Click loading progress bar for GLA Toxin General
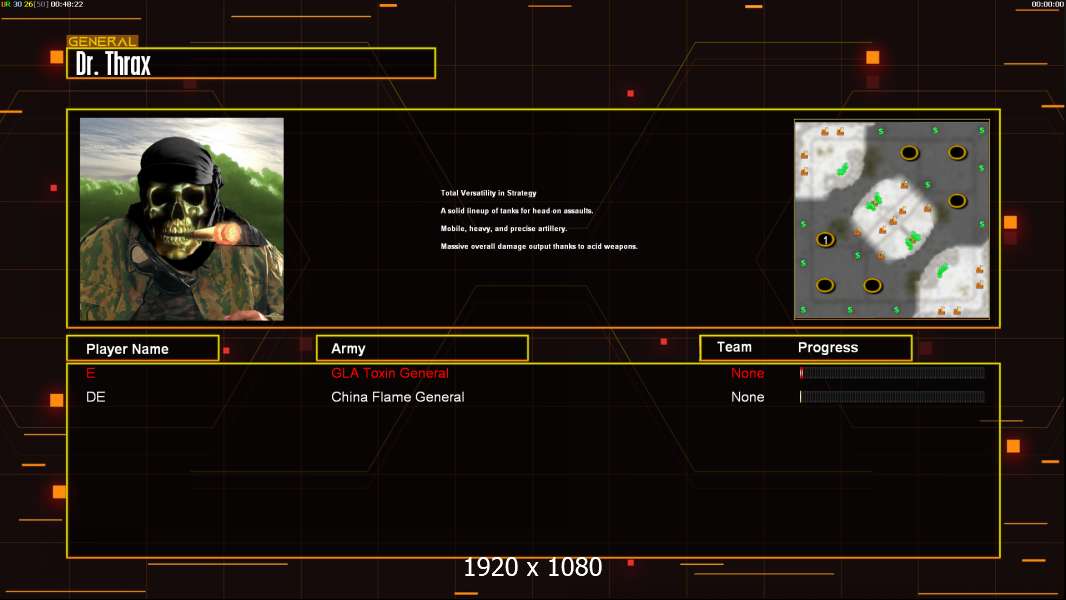Screen dimensions: 1066x600 coord(892,372)
